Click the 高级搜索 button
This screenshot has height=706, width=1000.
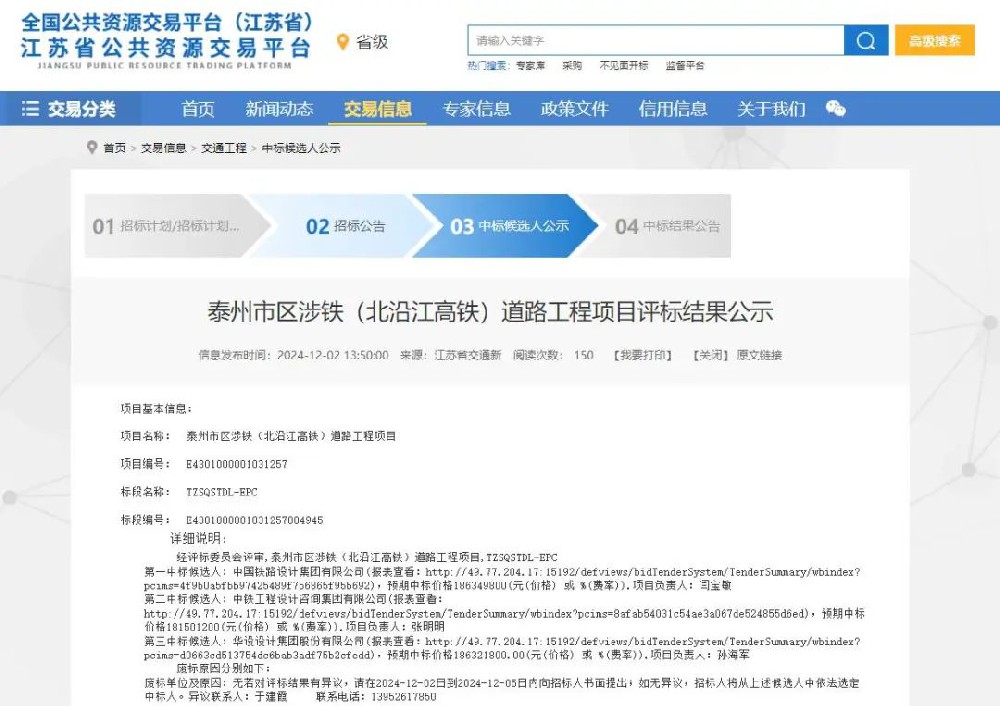934,40
